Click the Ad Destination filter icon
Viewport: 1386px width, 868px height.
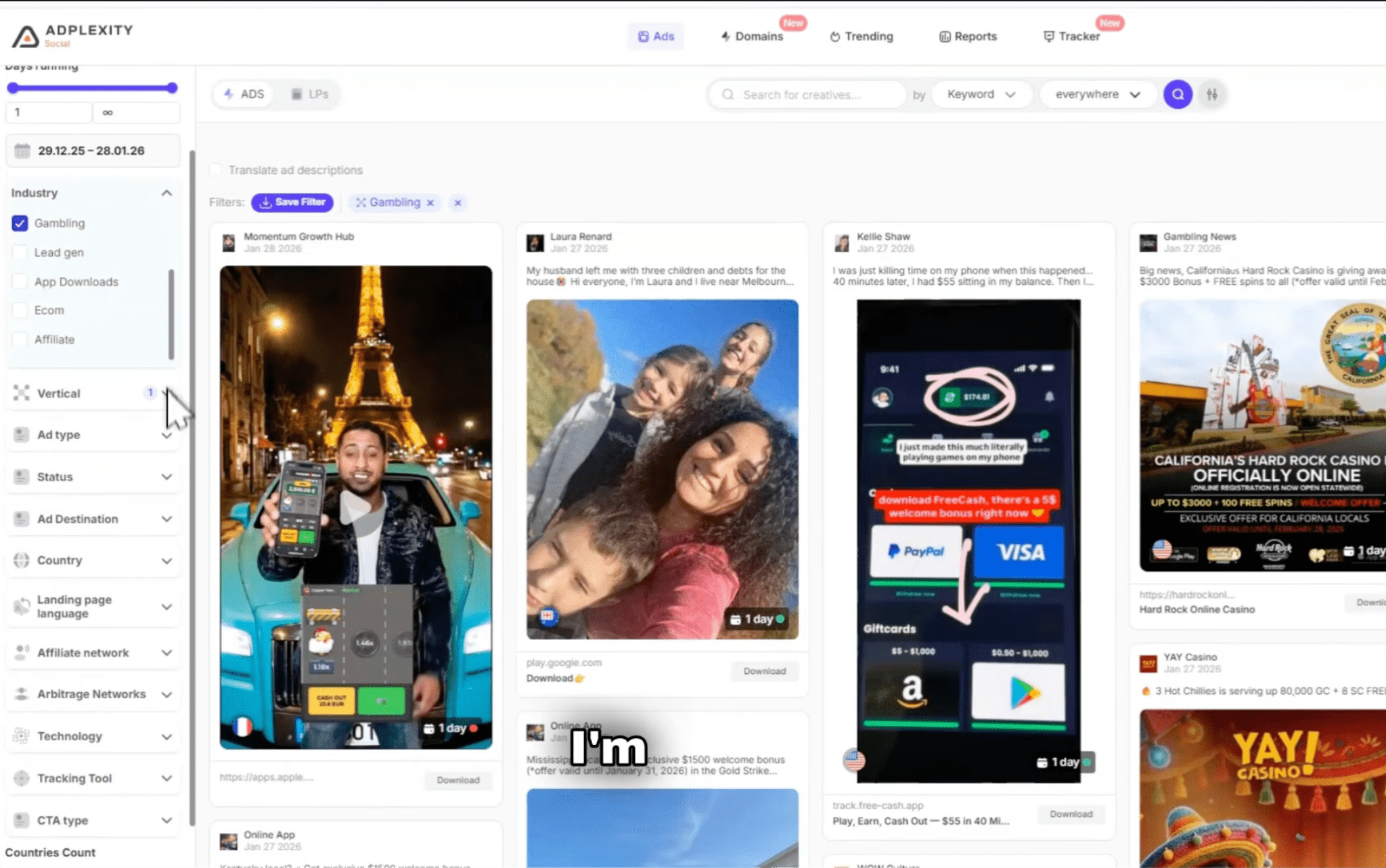coord(22,519)
